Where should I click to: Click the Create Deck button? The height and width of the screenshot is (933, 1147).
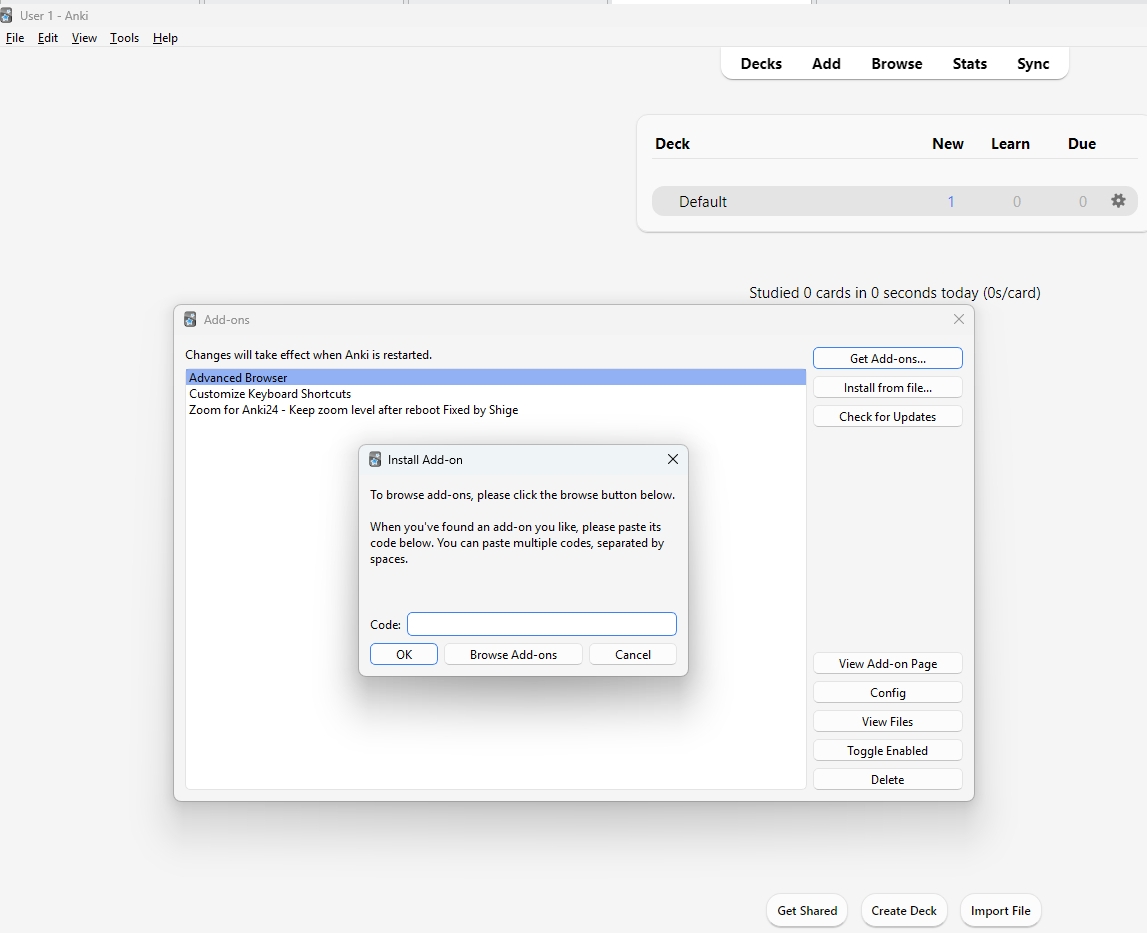tap(903, 910)
